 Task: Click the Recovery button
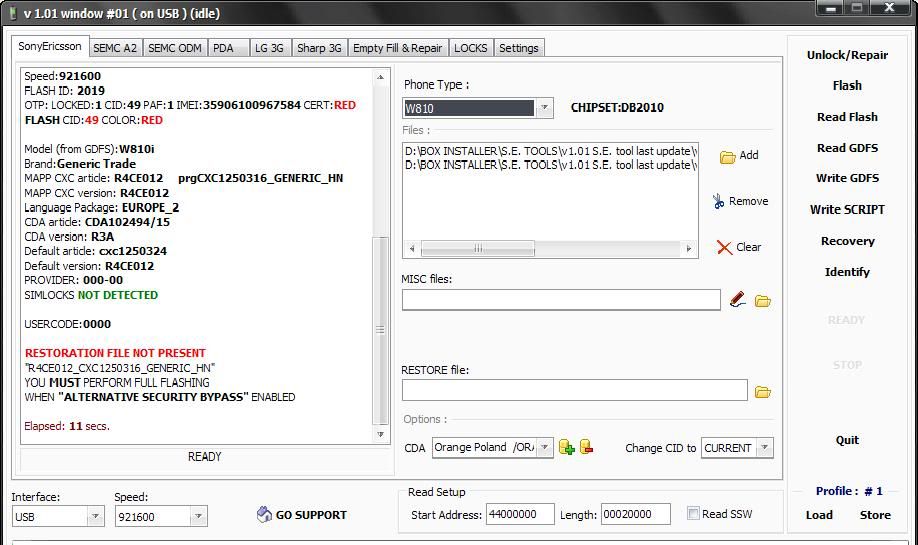[x=847, y=241]
